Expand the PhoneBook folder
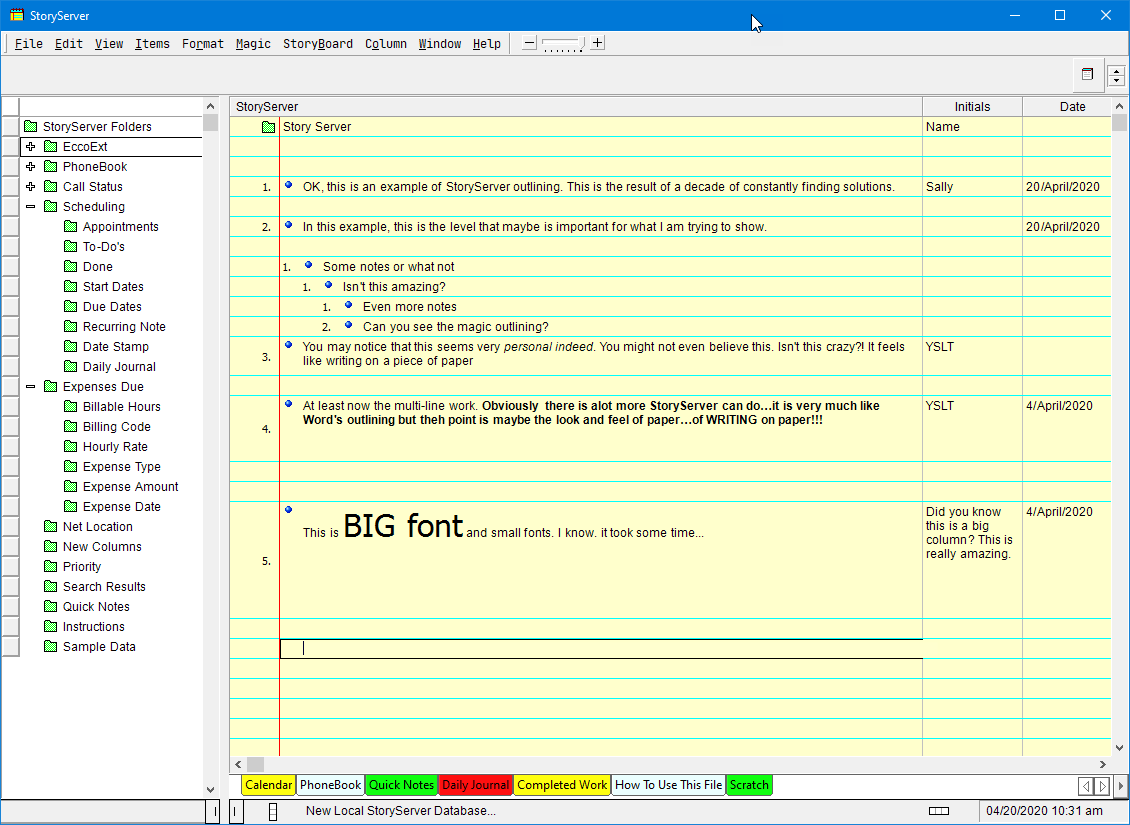Image resolution: width=1130 pixels, height=825 pixels. click(30, 166)
